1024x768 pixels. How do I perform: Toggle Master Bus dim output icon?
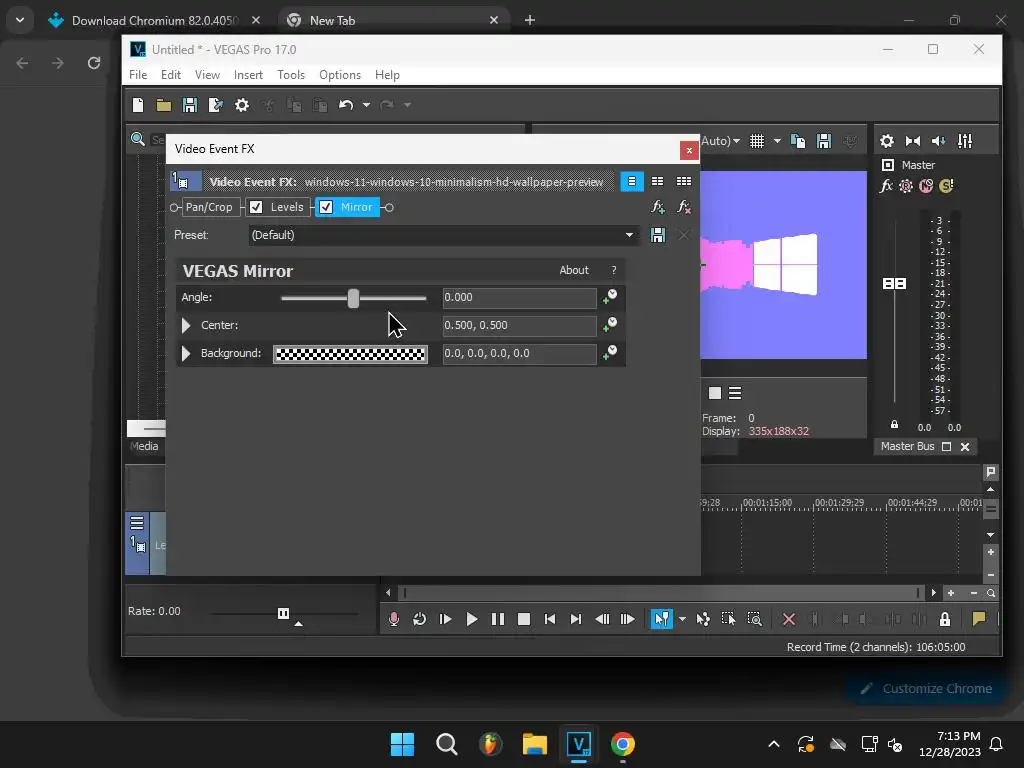938,141
